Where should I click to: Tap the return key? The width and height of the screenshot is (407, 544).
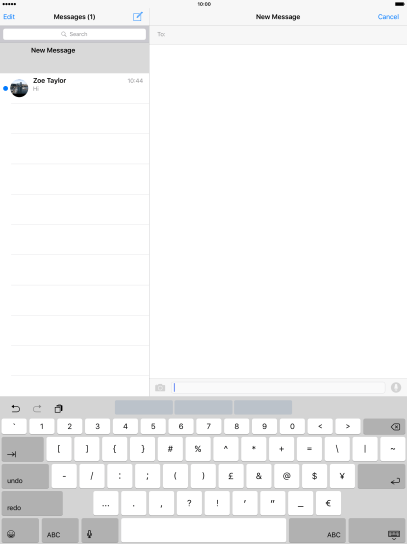(381, 476)
